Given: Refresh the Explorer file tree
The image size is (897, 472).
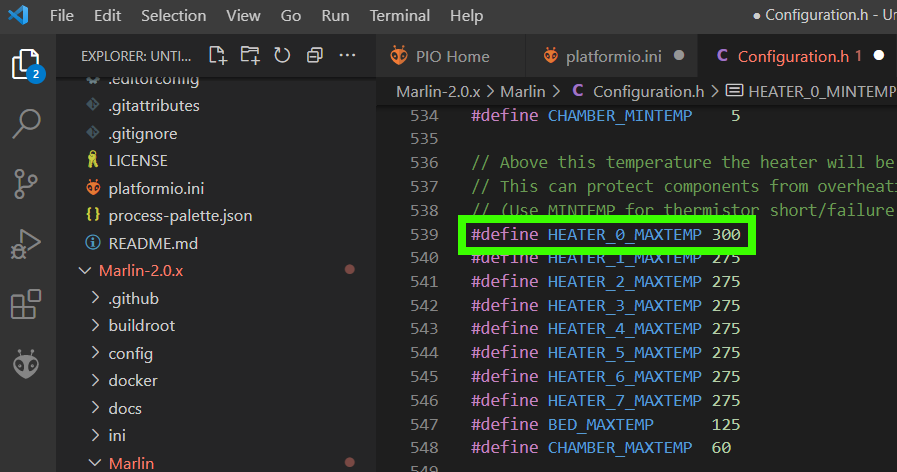Looking at the screenshot, I should pyautogui.click(x=282, y=55).
